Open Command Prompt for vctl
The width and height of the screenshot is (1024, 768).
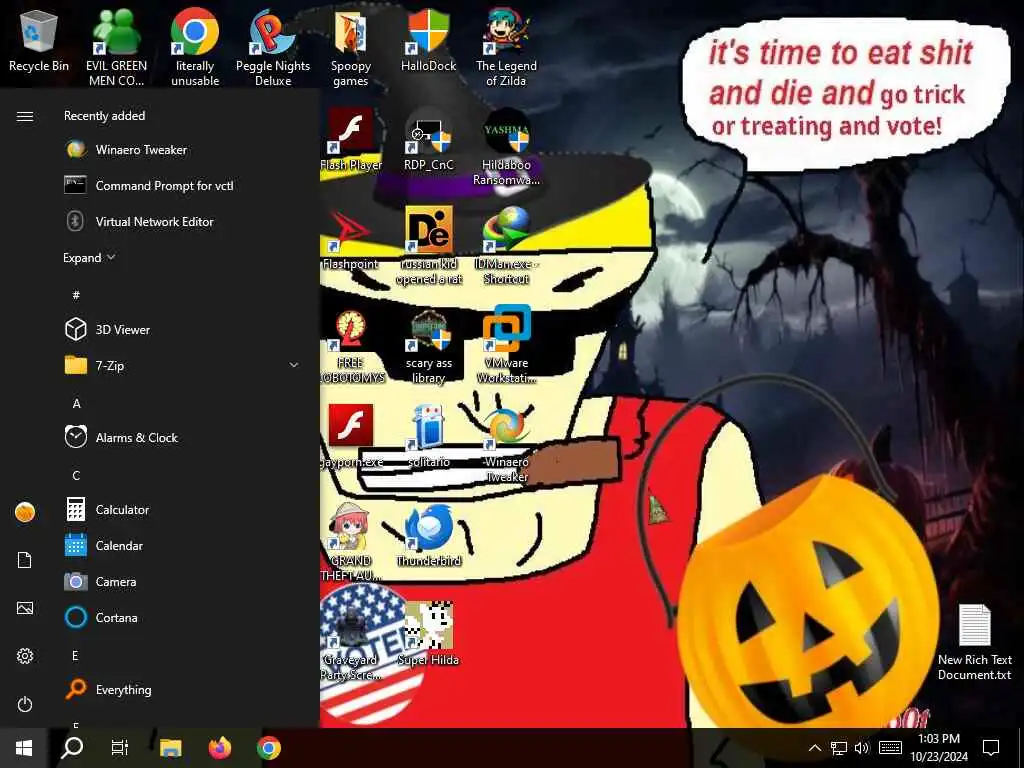(x=182, y=185)
